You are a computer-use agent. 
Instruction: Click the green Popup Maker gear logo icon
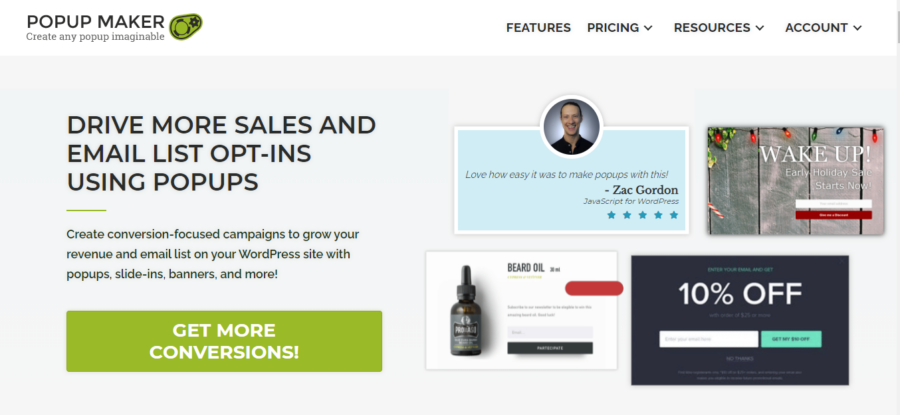[185, 26]
